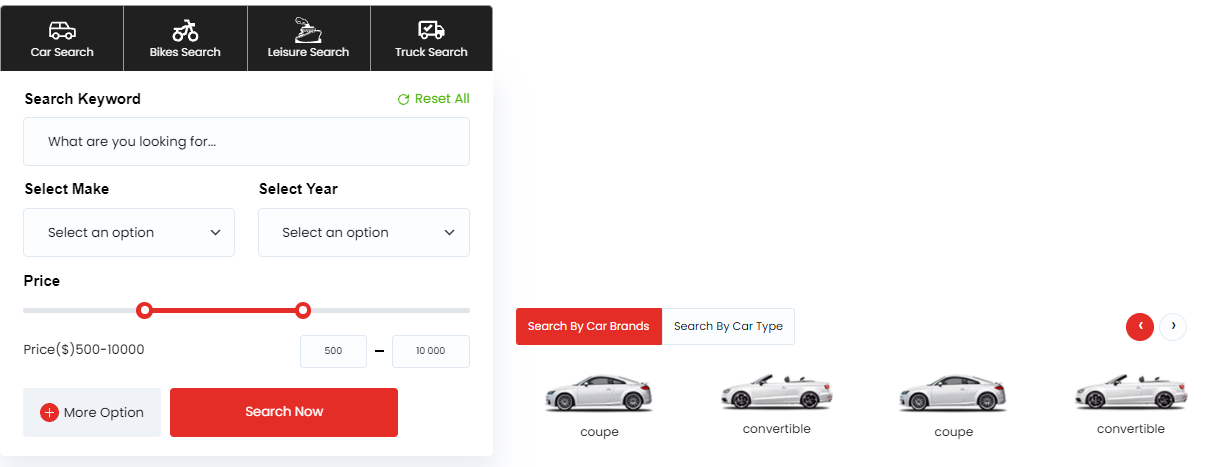Click the Reset All link text

pos(442,99)
